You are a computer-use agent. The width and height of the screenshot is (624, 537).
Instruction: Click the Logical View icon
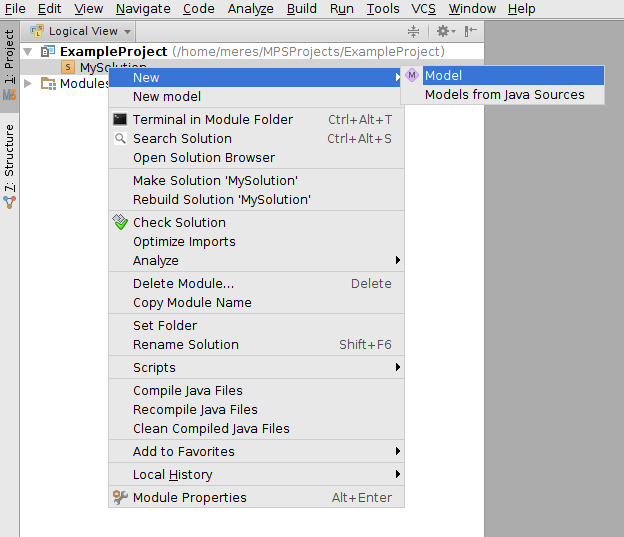click(x=37, y=31)
